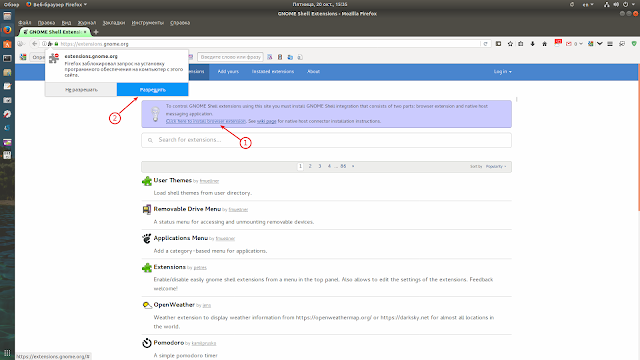Open the sidebar square icon left of star

[498, 44]
